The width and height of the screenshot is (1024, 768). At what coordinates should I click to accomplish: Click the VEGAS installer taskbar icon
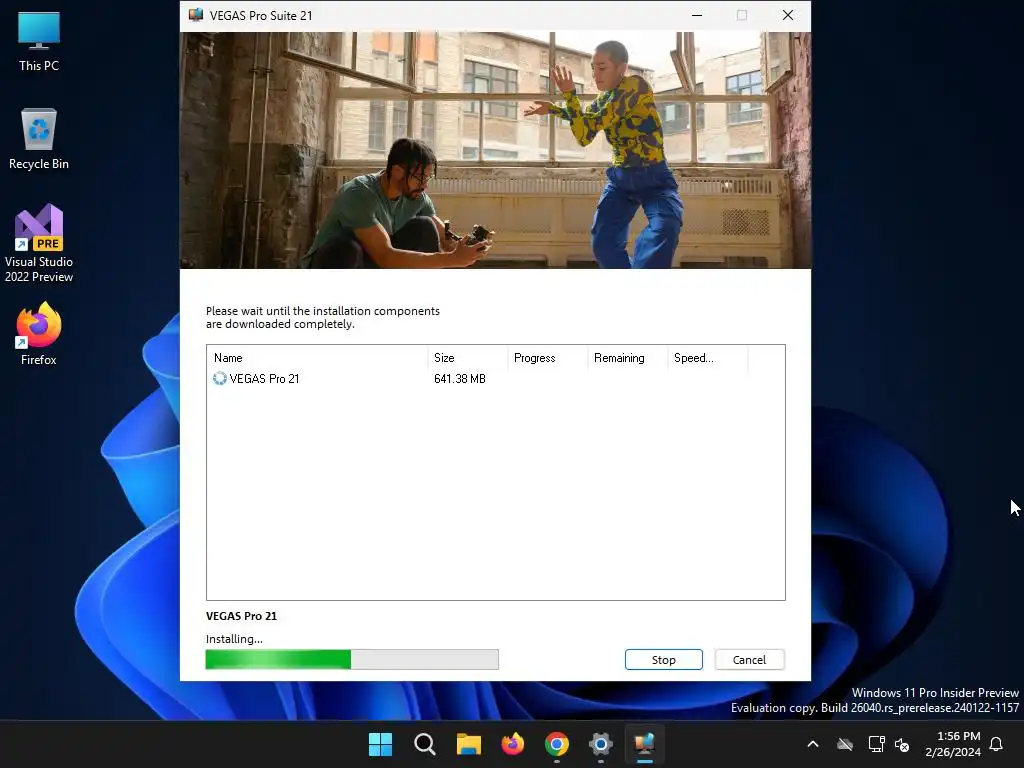tap(645, 744)
